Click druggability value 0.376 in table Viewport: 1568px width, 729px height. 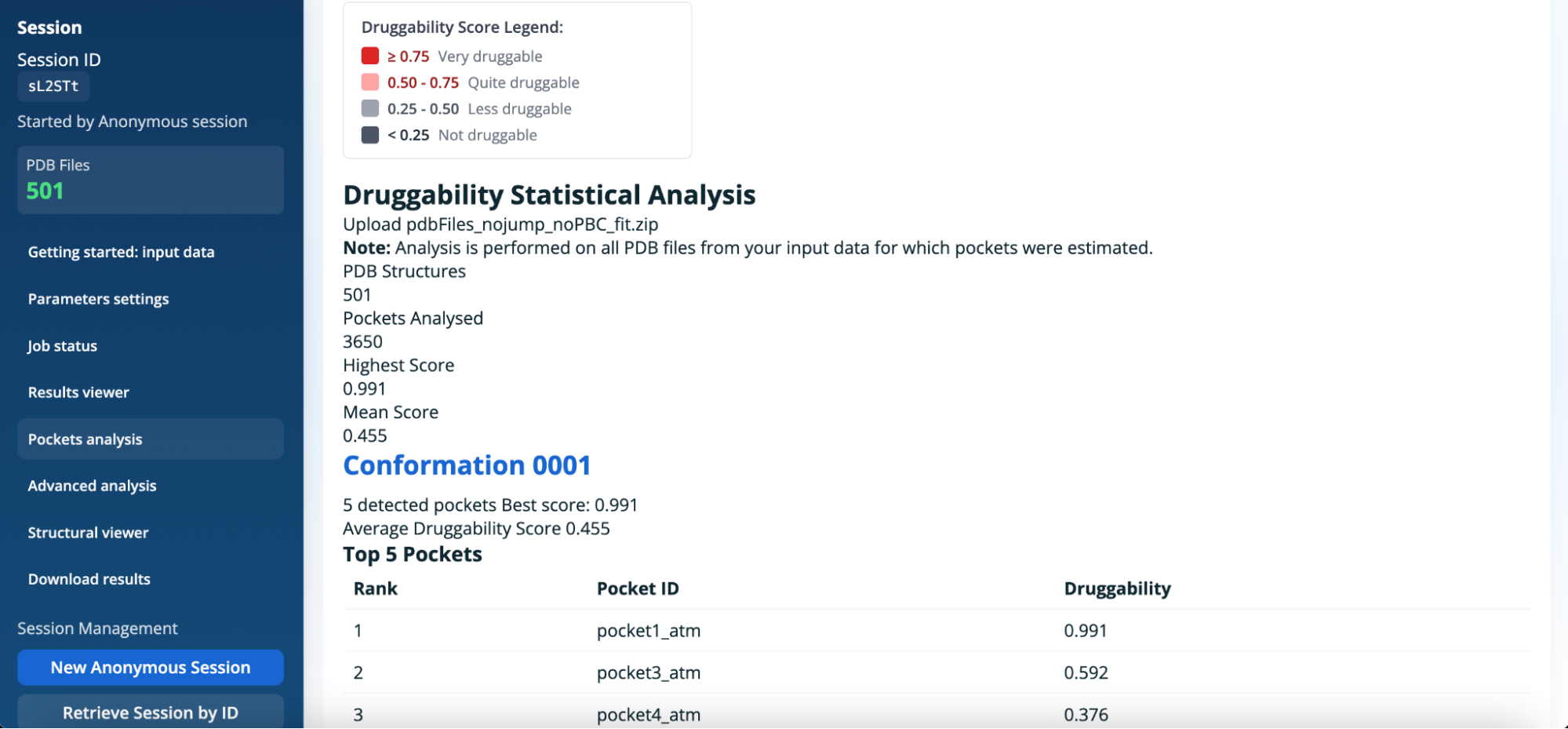(1086, 715)
